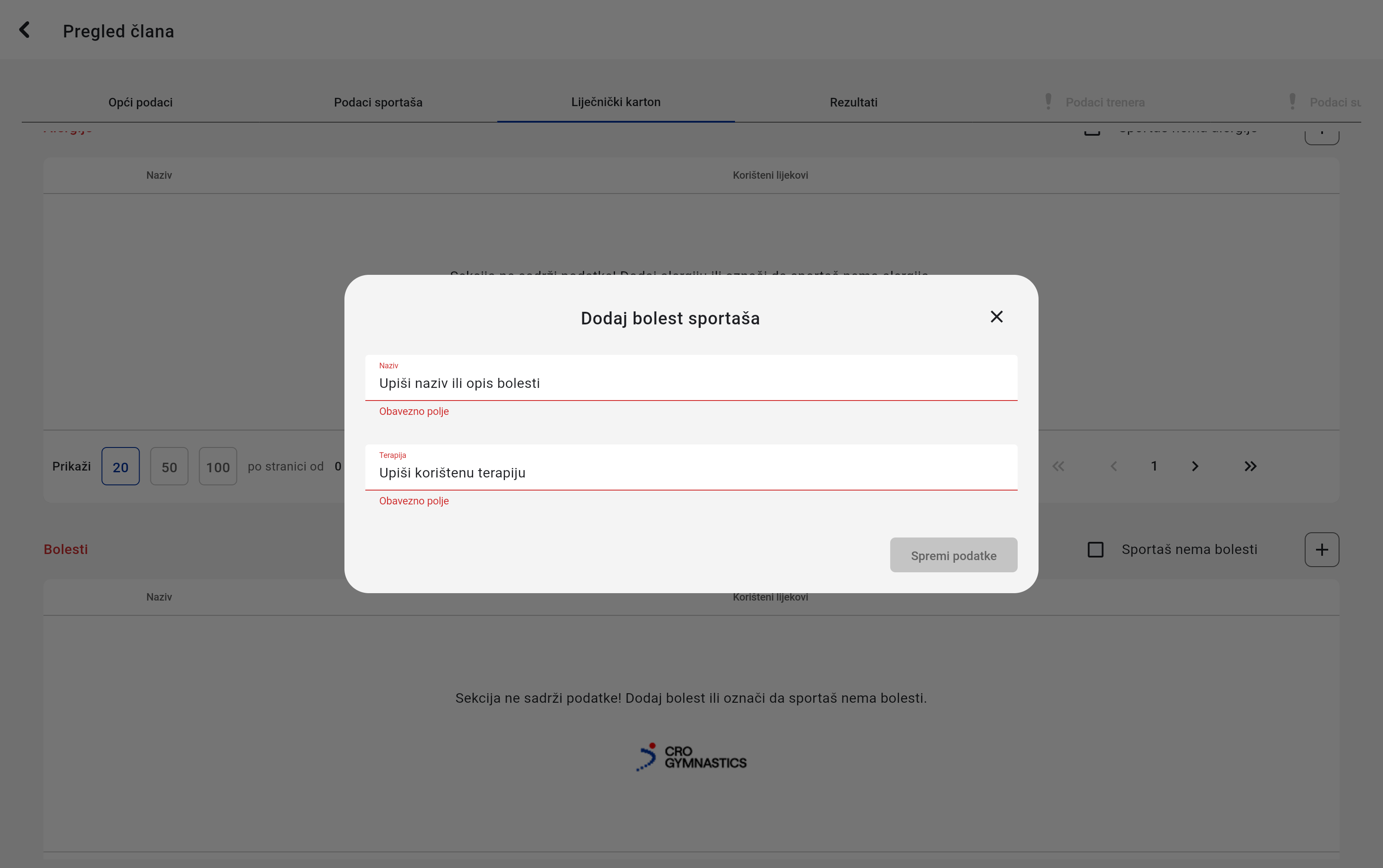Image resolution: width=1383 pixels, height=868 pixels.
Task: Click exclamation icon beside Podaci trenera
Action: (x=1048, y=102)
